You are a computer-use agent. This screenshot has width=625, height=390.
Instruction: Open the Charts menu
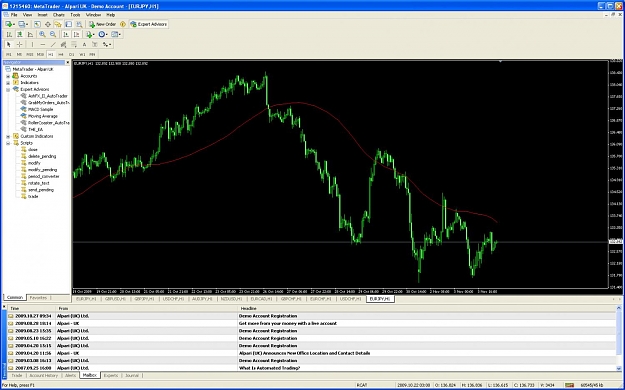click(58, 15)
